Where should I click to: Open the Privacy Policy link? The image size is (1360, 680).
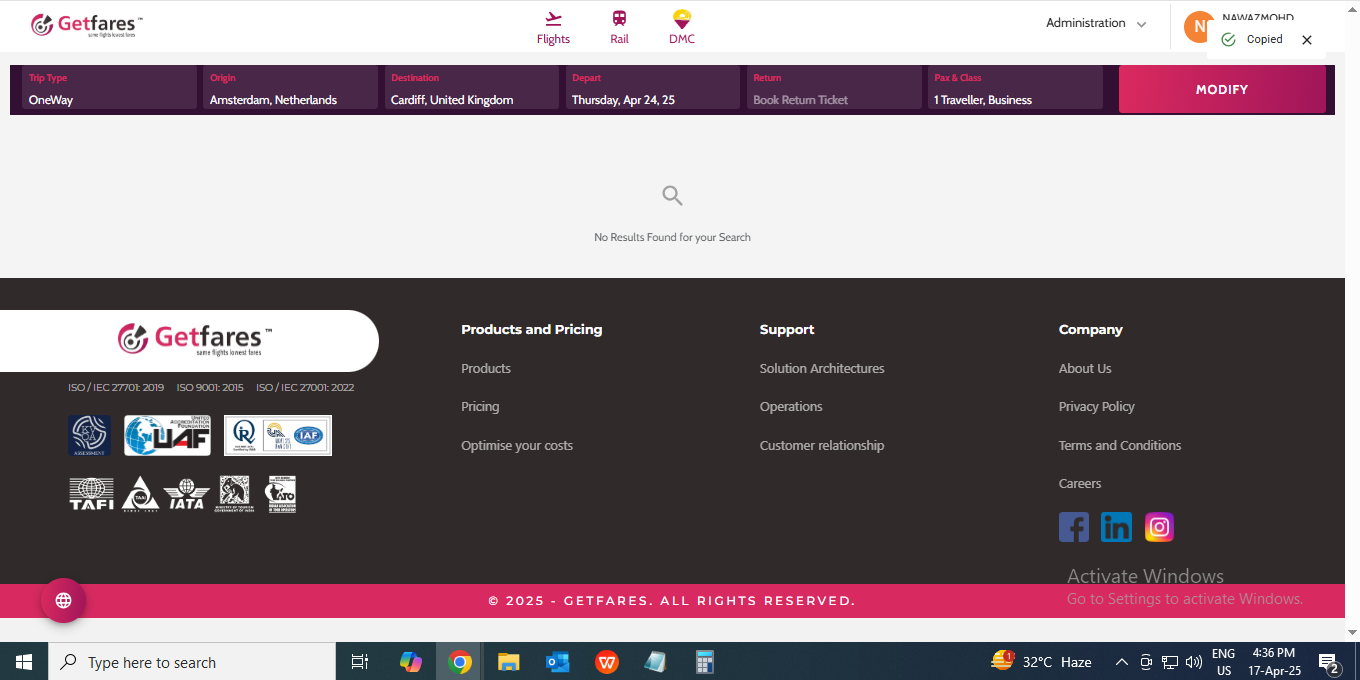[1096, 407]
